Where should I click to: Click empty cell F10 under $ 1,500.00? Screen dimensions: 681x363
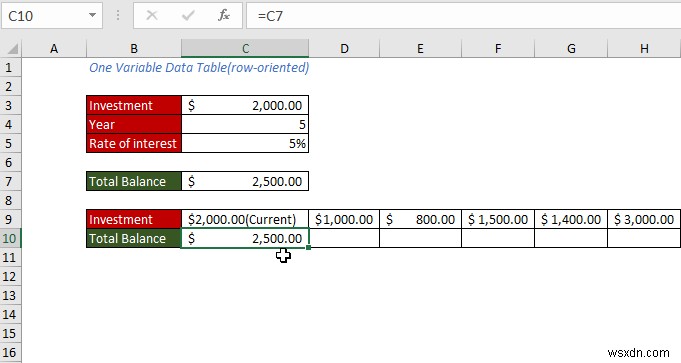[498, 238]
